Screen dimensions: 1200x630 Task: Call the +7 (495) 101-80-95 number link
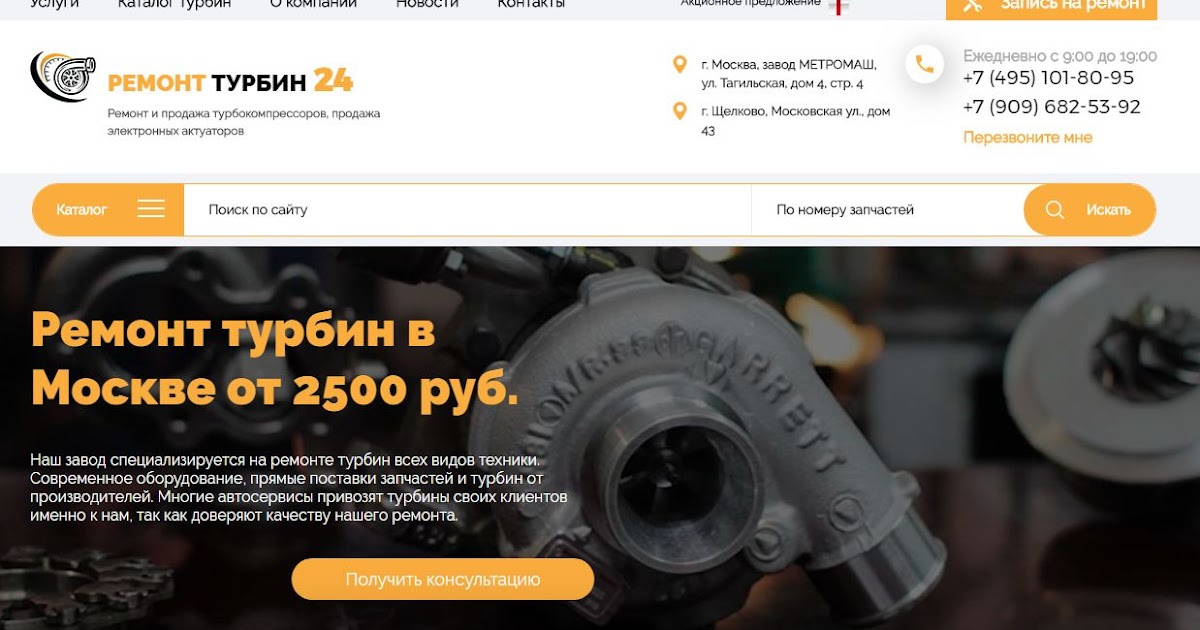1049,78
